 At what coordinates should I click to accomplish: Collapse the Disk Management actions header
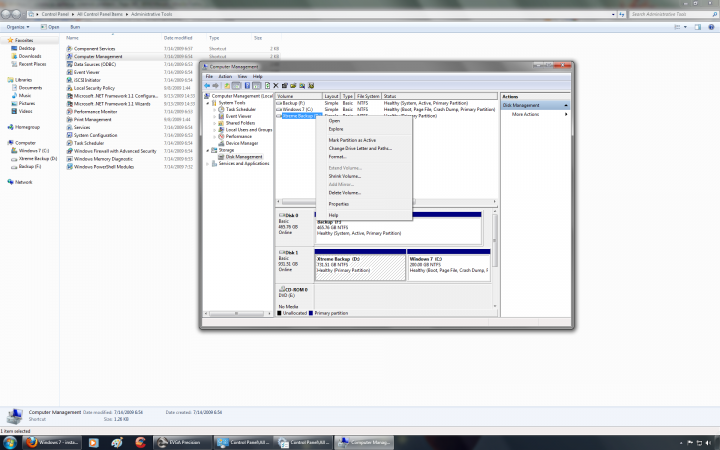566,105
